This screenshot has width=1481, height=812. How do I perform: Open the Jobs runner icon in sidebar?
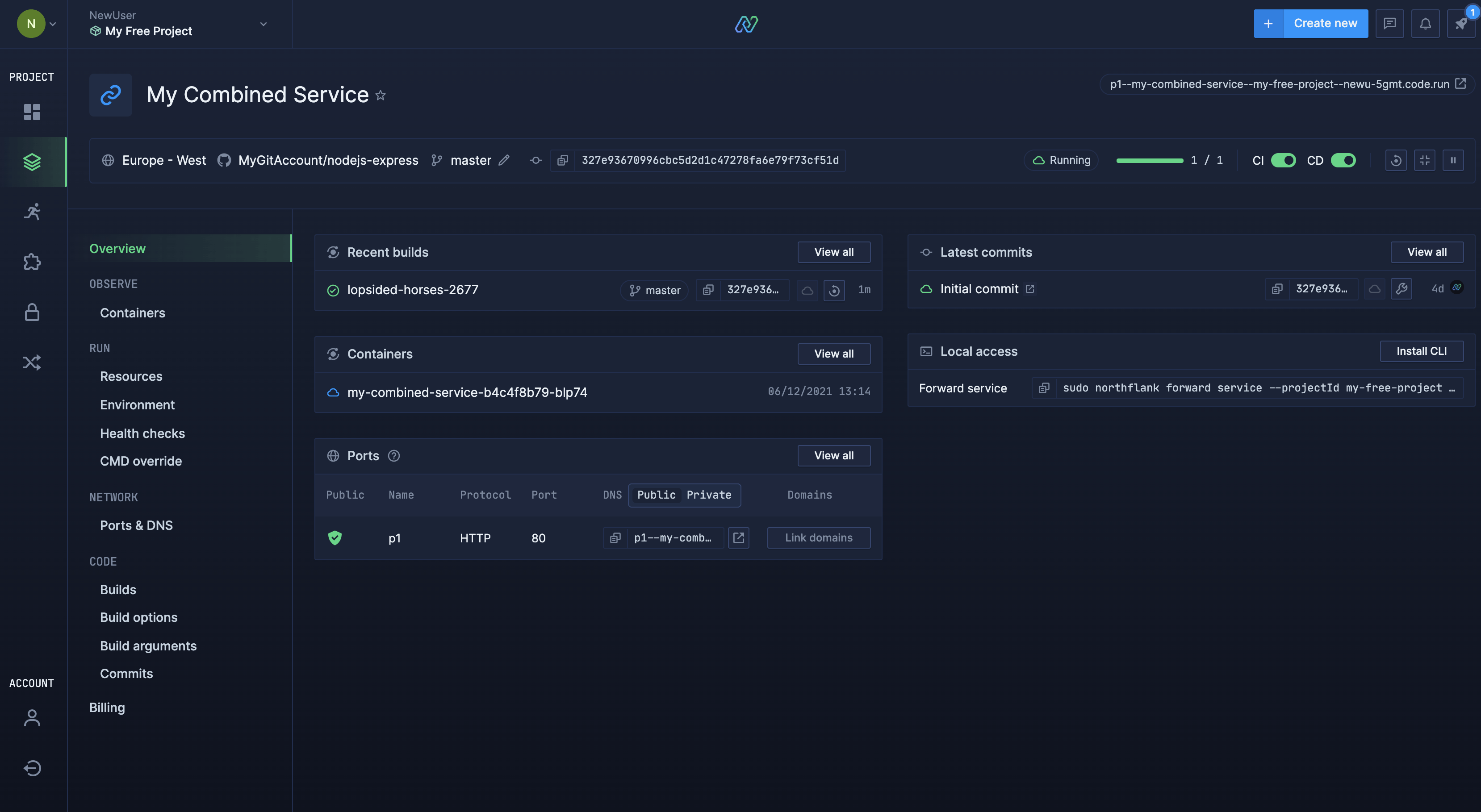[32, 212]
